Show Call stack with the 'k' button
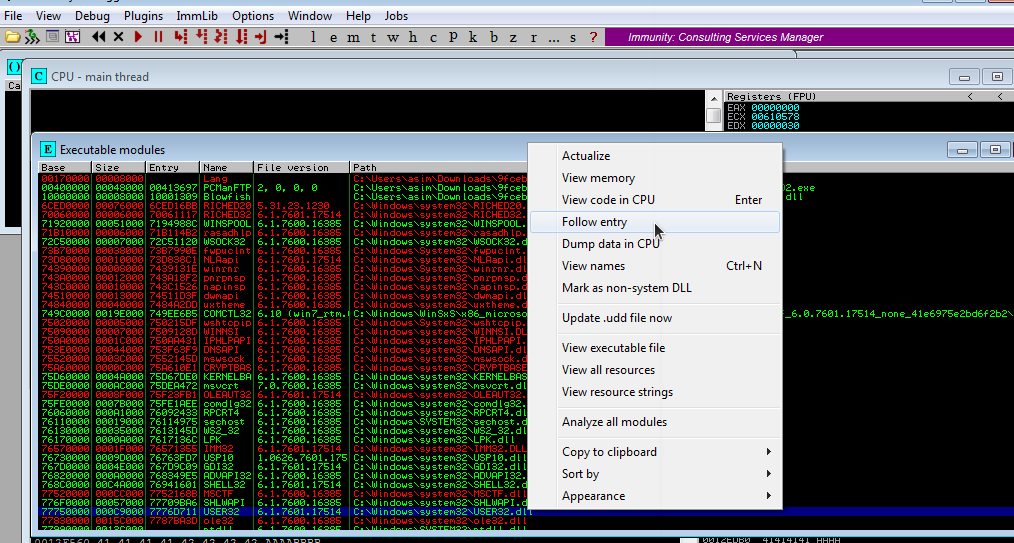Viewport: 1014px width, 543px height. click(473, 37)
